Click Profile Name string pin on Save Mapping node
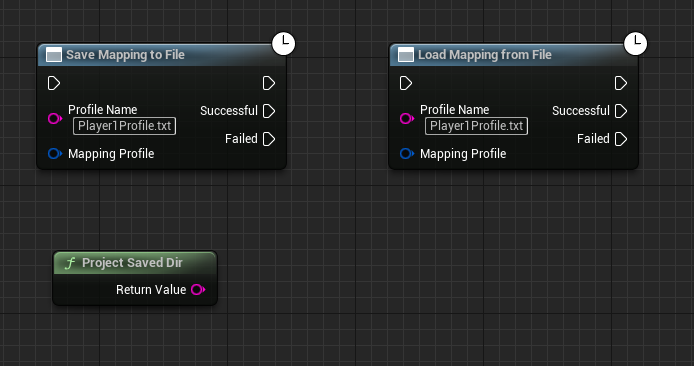The width and height of the screenshot is (694, 366). pyautogui.click(x=55, y=119)
